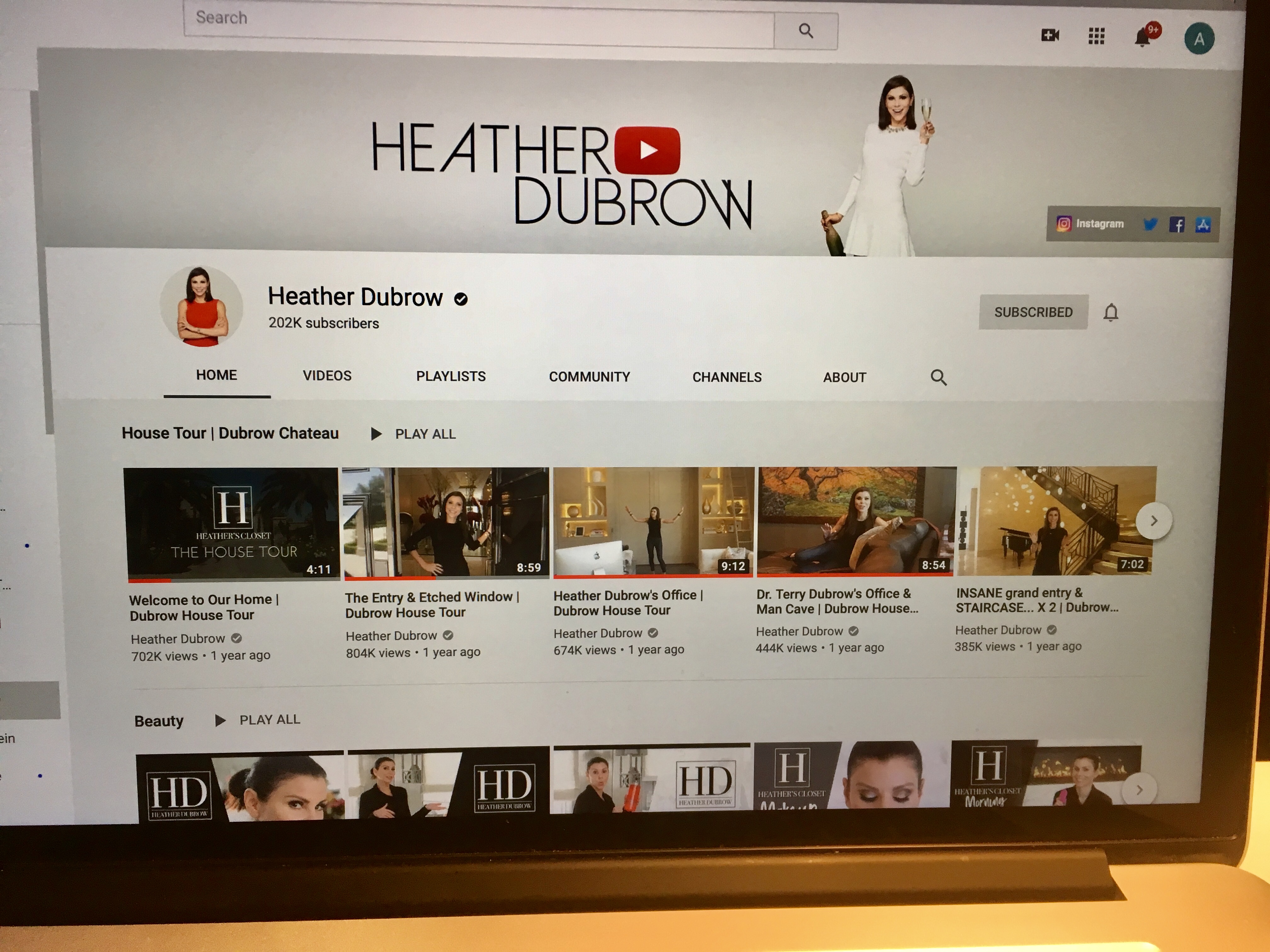Image resolution: width=1270 pixels, height=952 pixels.
Task: Open the YouTube apps grid icon
Action: click(x=1096, y=37)
